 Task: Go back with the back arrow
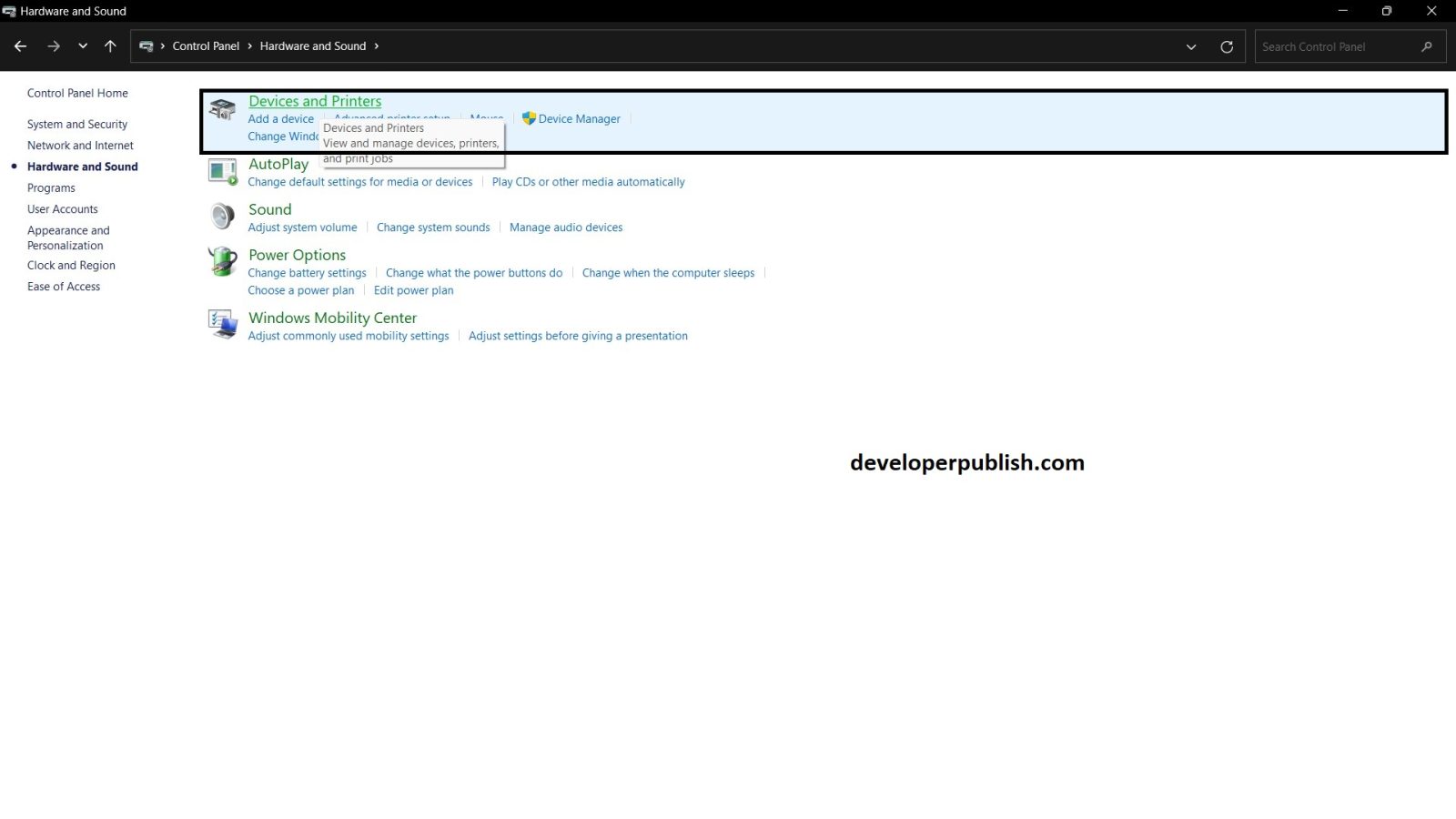tap(20, 46)
